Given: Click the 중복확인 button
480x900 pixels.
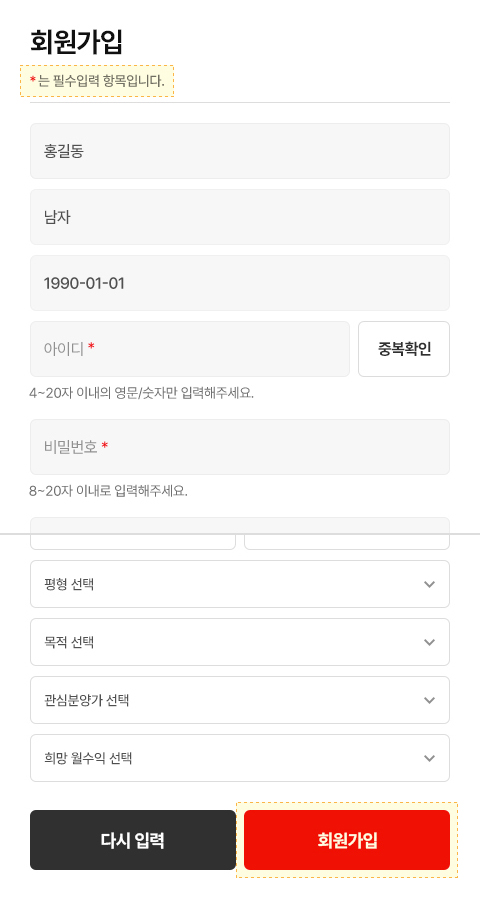Looking at the screenshot, I should point(404,349).
